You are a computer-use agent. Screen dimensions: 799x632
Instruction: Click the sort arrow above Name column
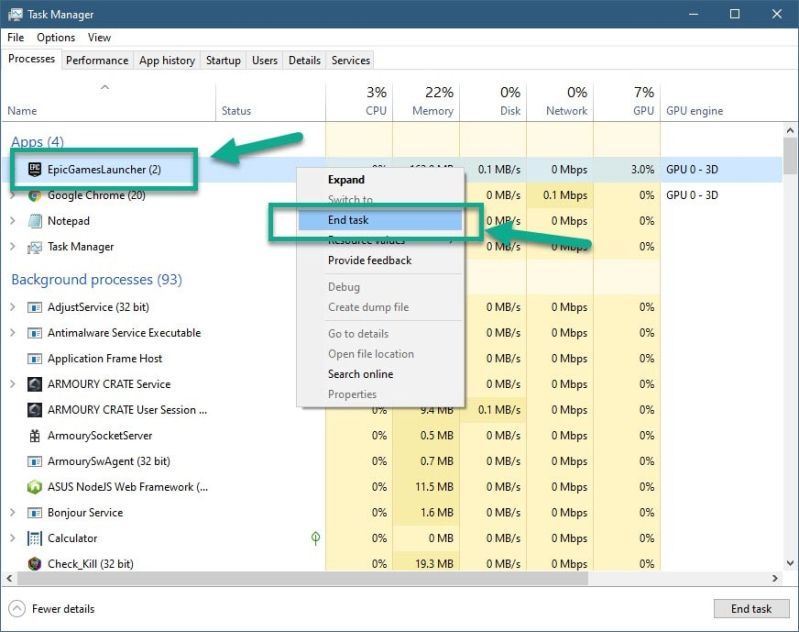pyautogui.click(x=105, y=87)
